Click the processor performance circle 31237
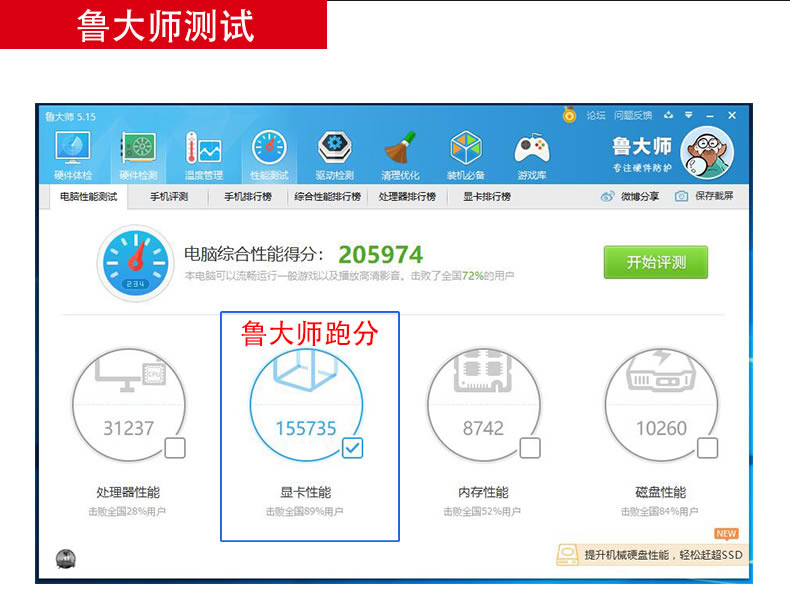The image size is (790, 615). point(128,404)
